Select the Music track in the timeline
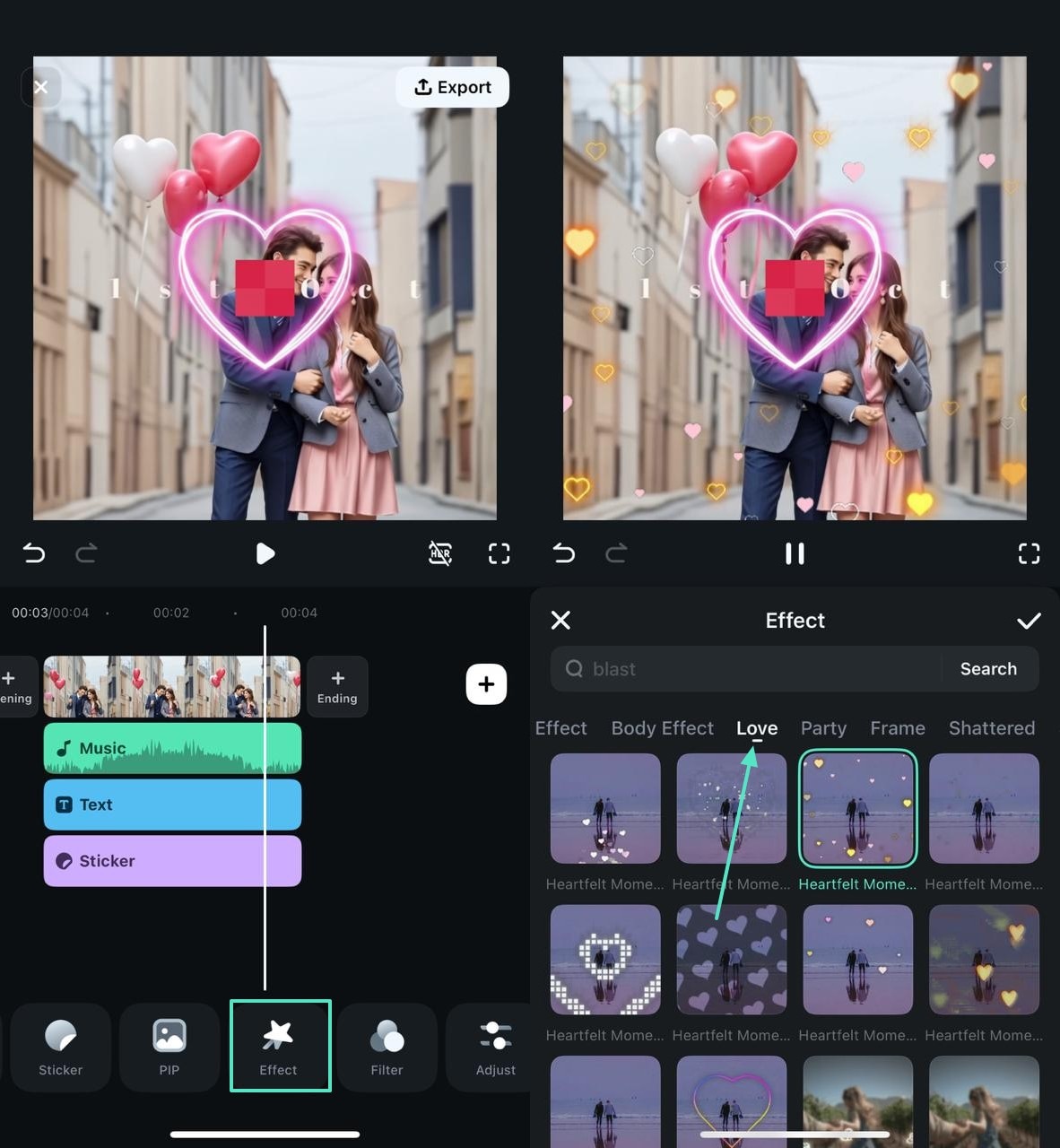This screenshot has height=1148, width=1060. coord(172,747)
